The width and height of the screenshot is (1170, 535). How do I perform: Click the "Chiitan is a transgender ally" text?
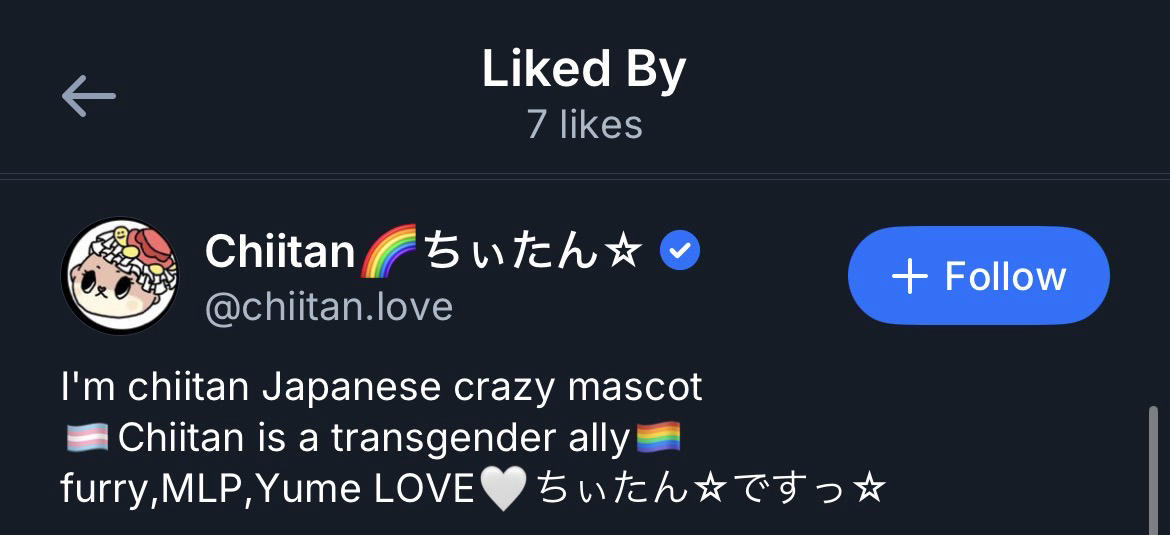click(375, 438)
